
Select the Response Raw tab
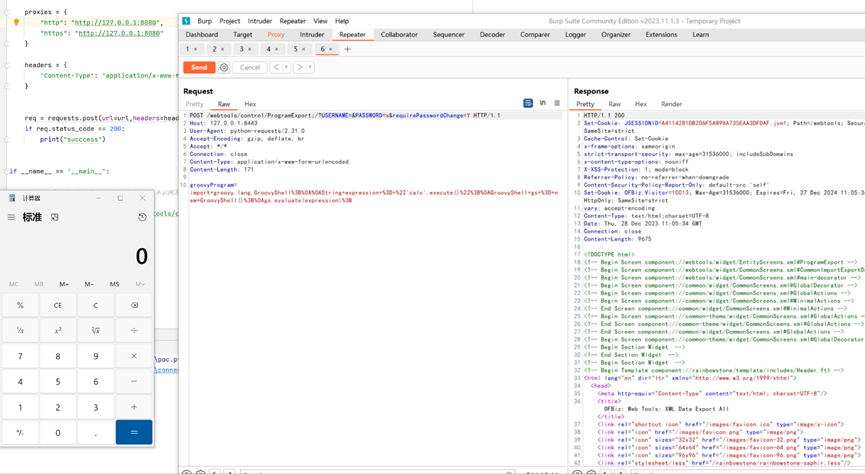pyautogui.click(x=615, y=104)
